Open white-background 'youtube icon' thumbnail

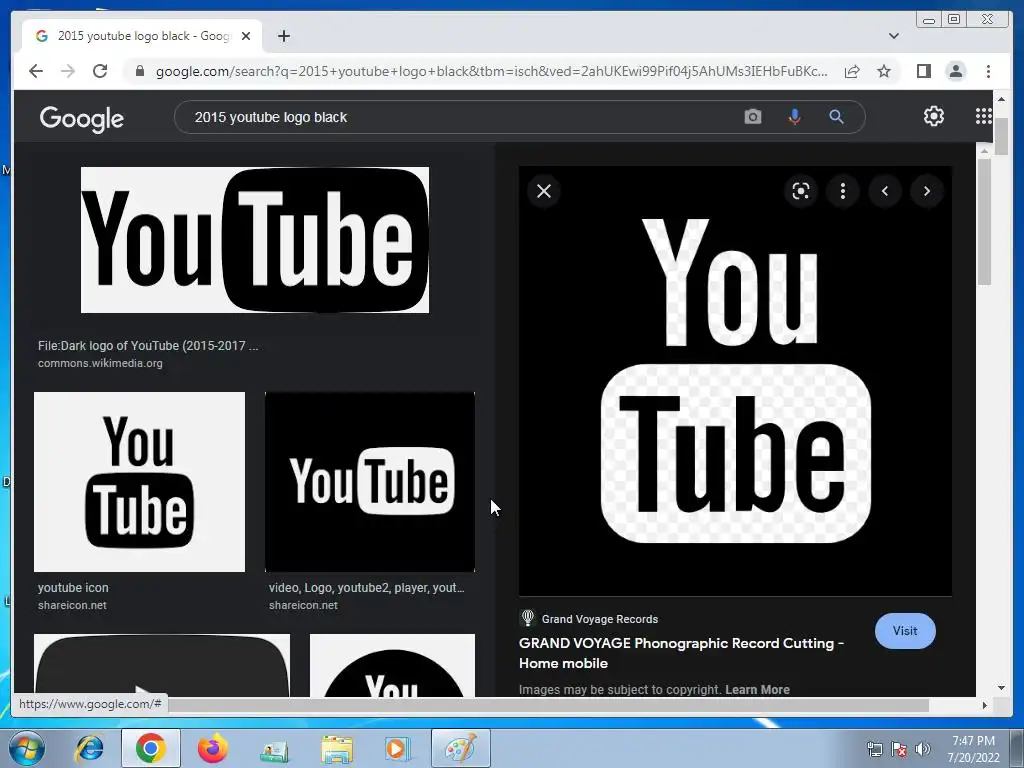[139, 482]
